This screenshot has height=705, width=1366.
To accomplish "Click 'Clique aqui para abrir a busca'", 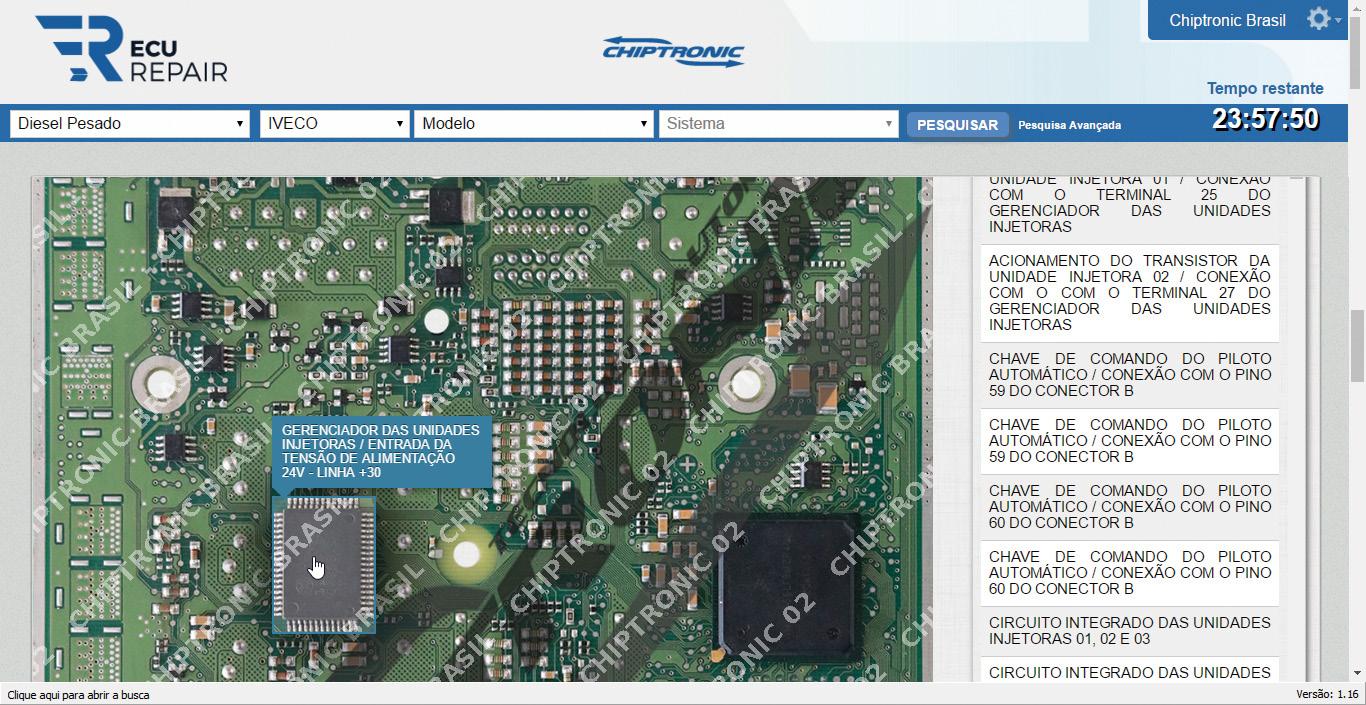I will point(78,694).
